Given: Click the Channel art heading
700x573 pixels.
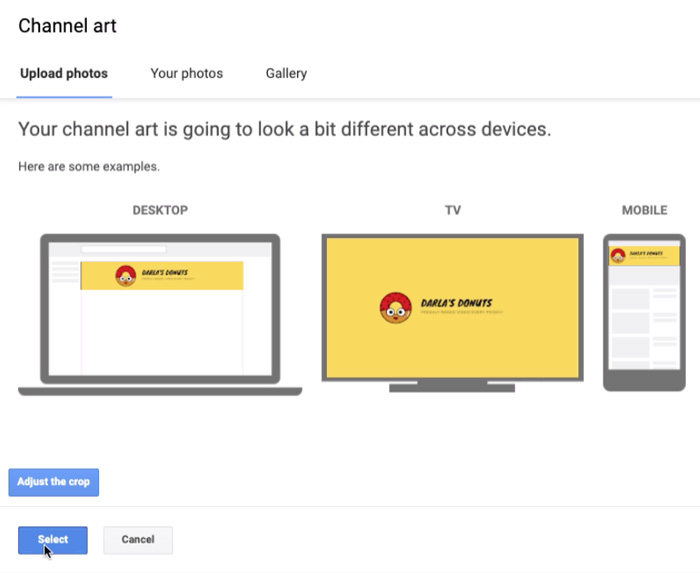Looking at the screenshot, I should click(x=67, y=26).
